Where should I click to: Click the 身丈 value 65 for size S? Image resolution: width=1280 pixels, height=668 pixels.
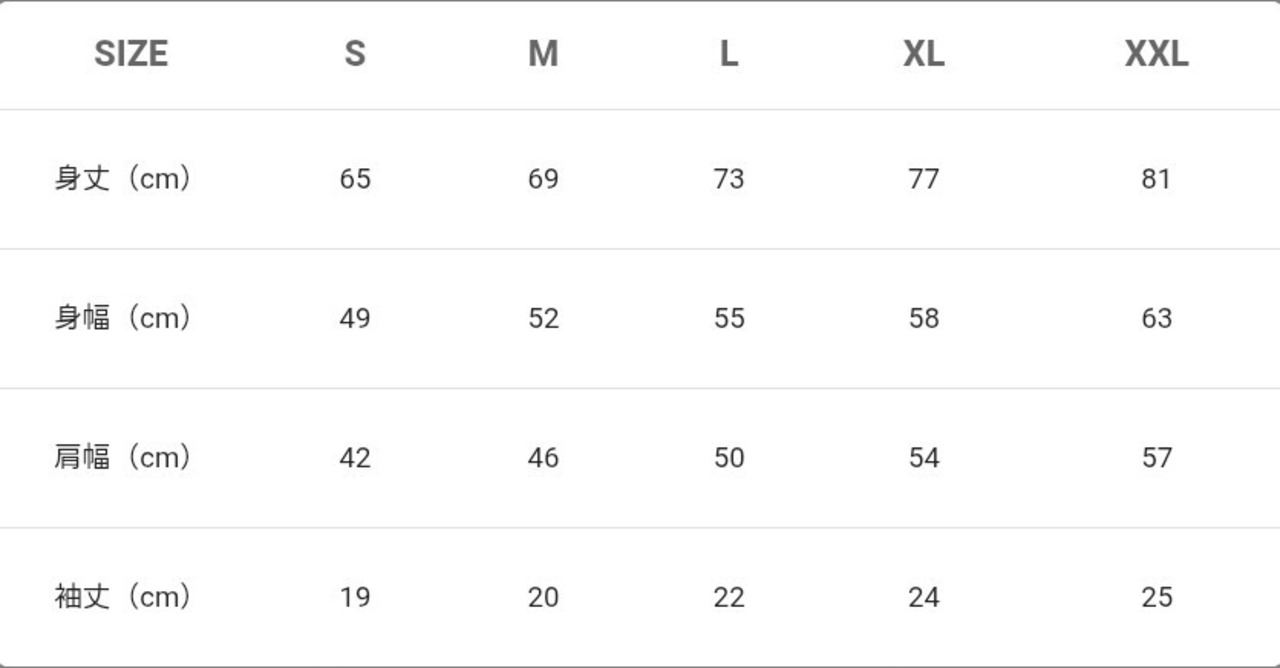tap(355, 179)
